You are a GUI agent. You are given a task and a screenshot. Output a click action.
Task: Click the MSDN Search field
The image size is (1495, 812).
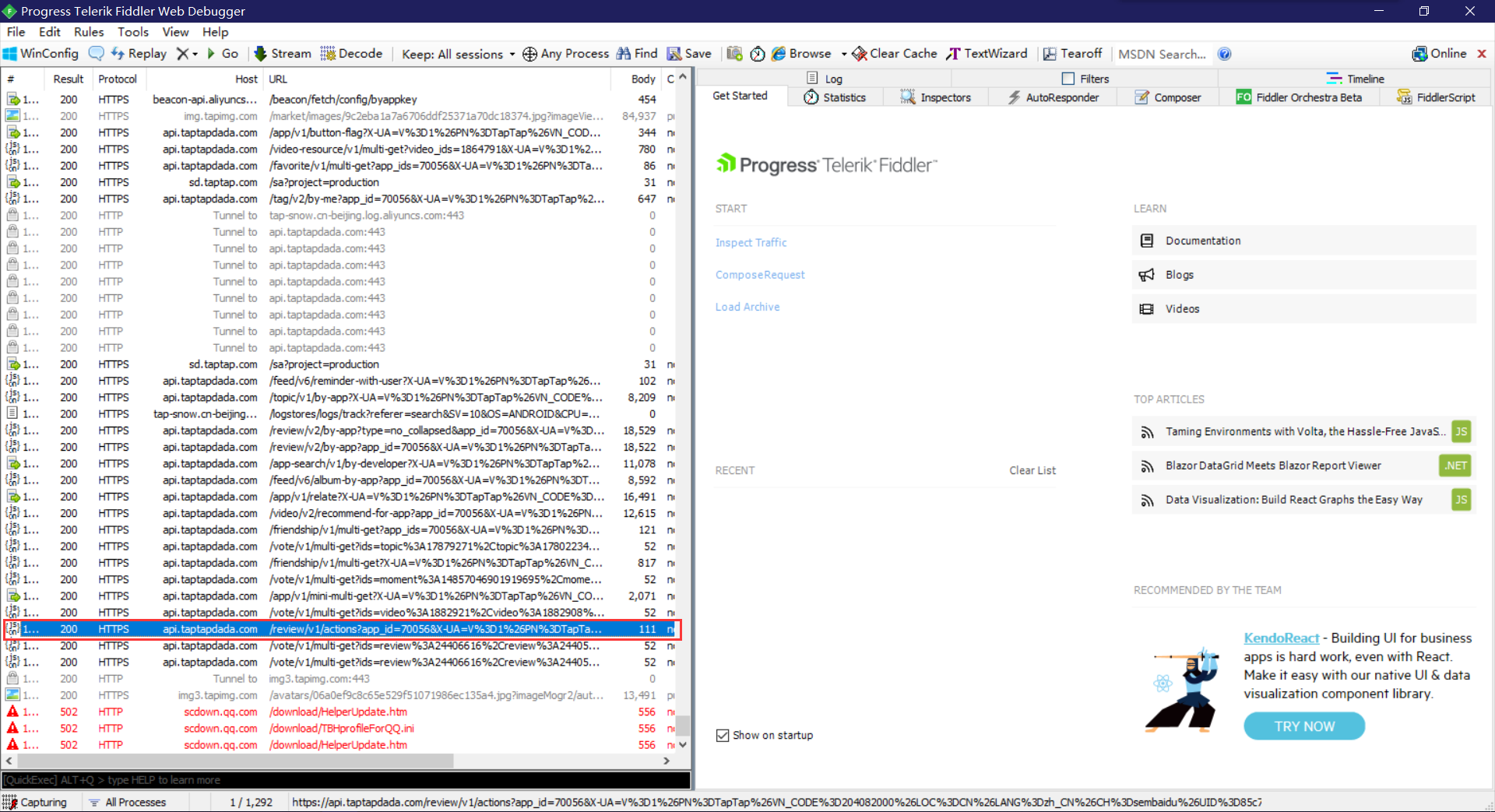click(1162, 54)
